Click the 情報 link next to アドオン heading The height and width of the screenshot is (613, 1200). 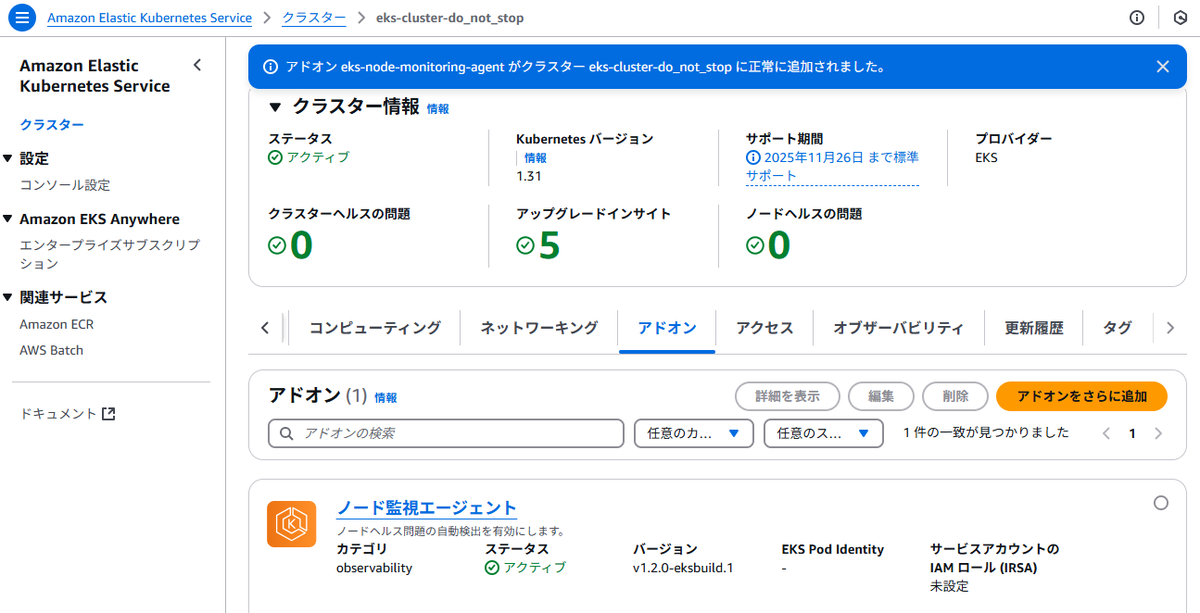pyautogui.click(x=386, y=398)
